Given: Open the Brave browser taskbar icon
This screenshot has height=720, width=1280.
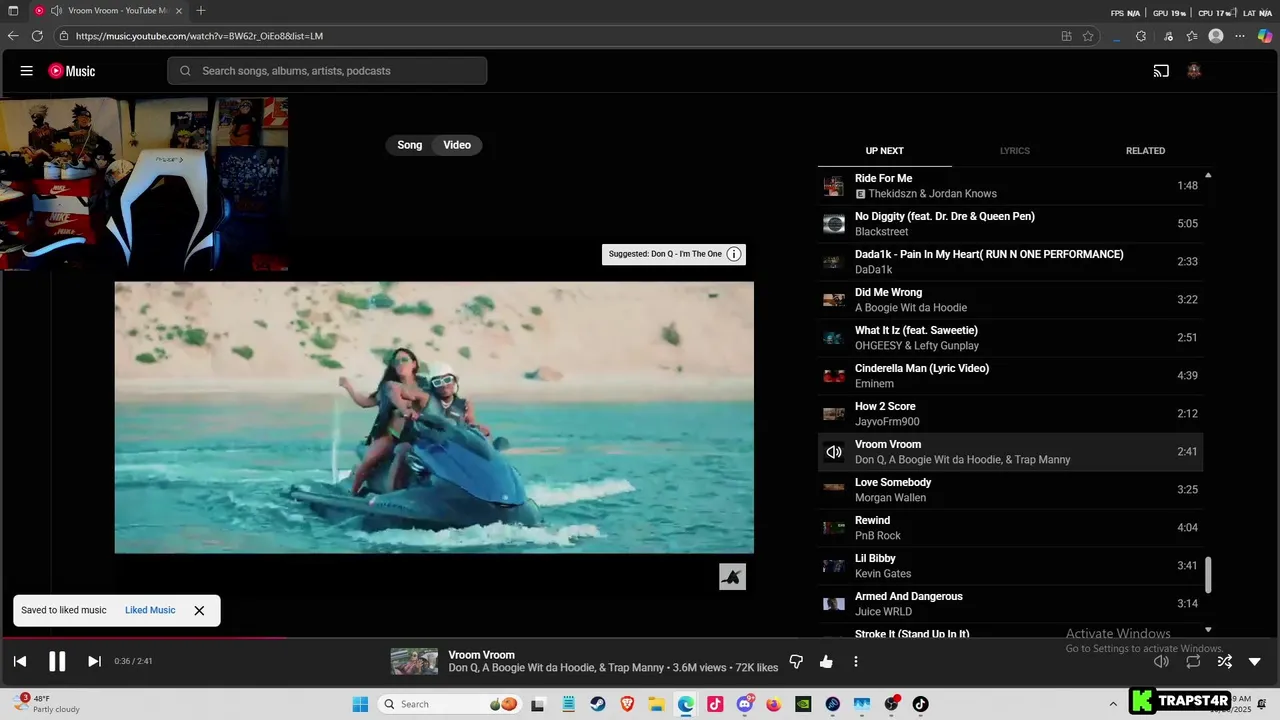Looking at the screenshot, I should coord(627,704).
